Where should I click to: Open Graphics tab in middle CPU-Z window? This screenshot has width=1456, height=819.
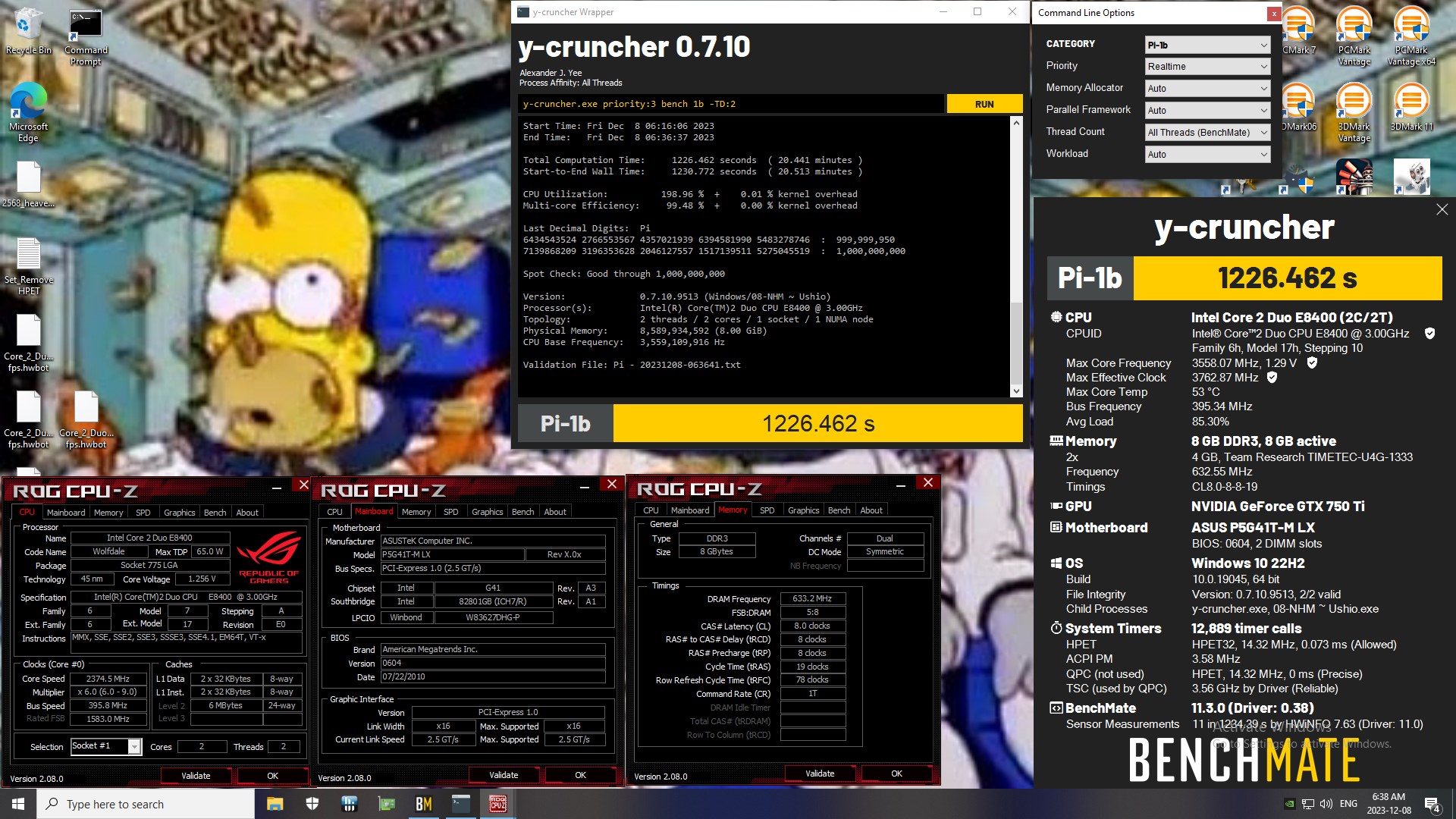(487, 512)
